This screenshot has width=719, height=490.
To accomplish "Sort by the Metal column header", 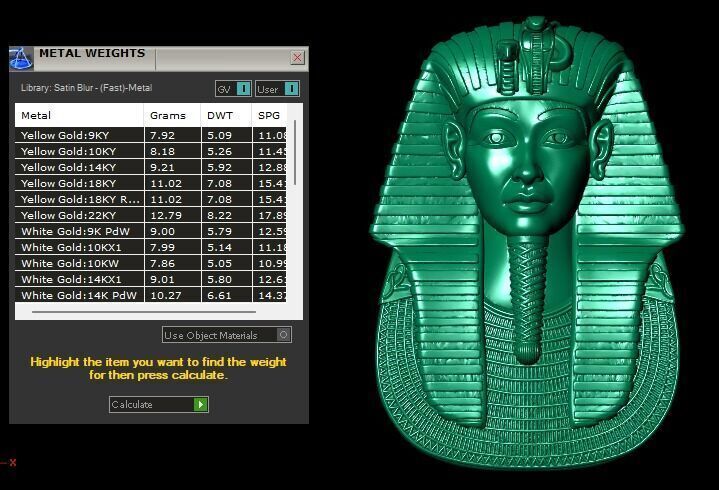I will [x=79, y=116].
